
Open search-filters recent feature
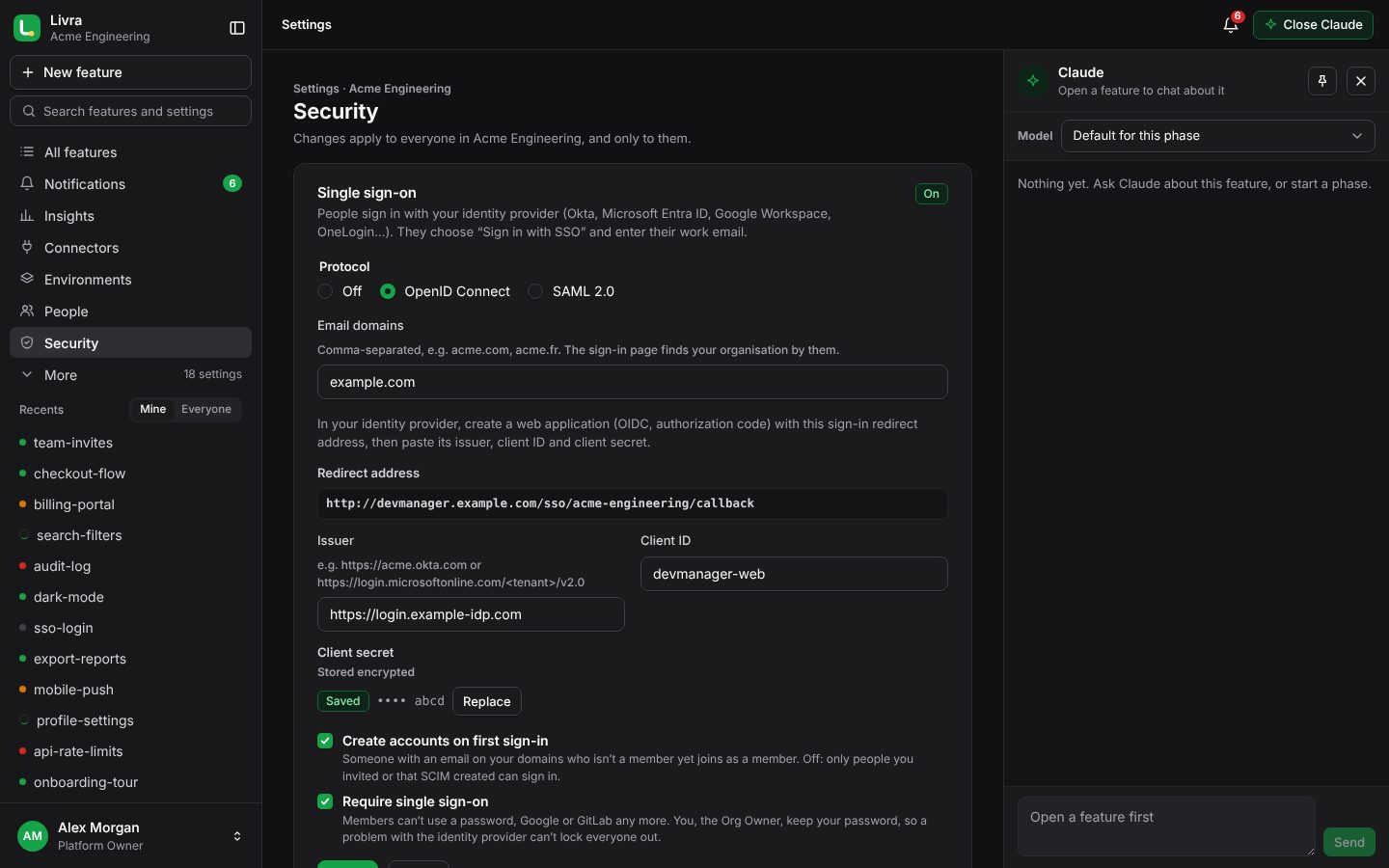[130, 535]
